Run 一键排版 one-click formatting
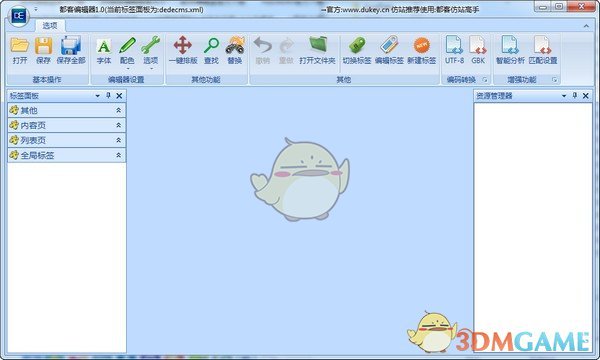 [183, 50]
